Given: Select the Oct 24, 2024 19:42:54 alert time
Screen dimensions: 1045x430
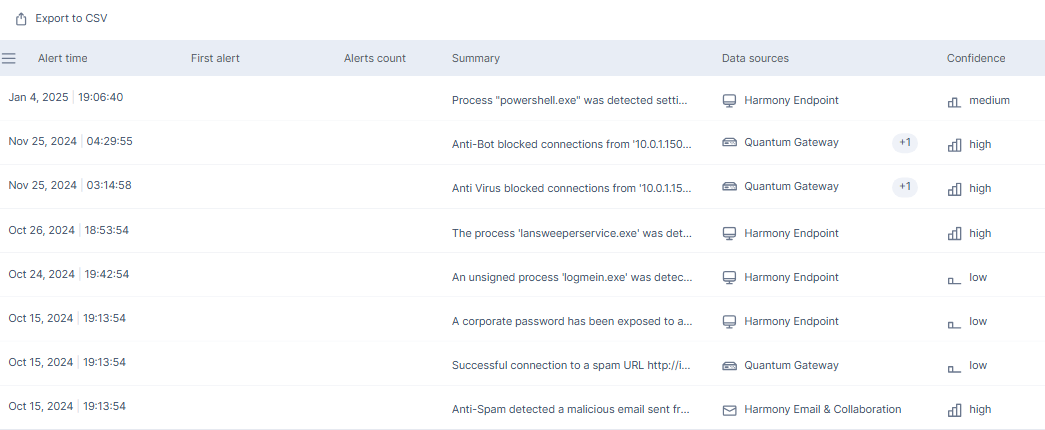Looking at the screenshot, I should [x=69, y=275].
